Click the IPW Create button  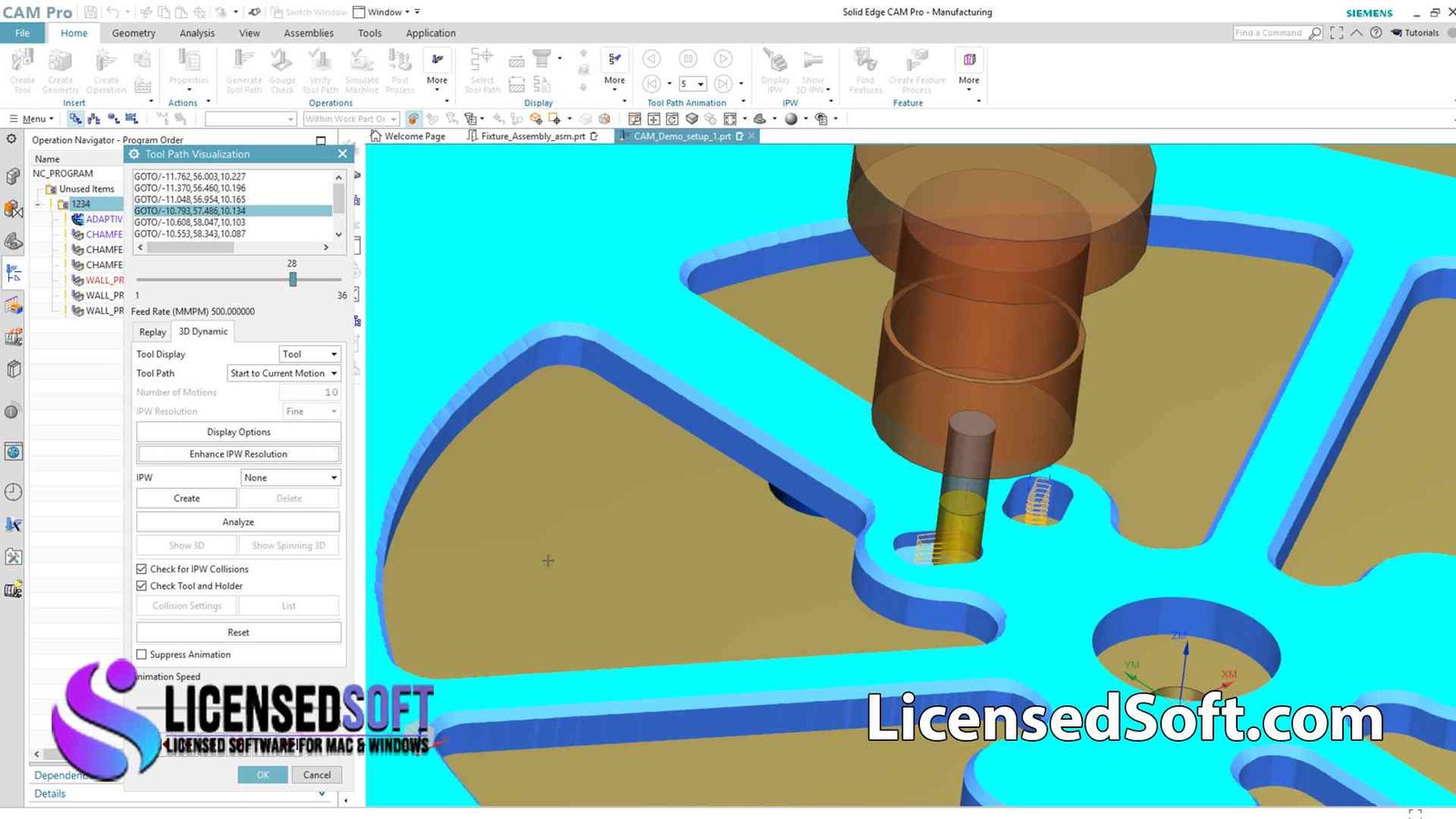(187, 499)
